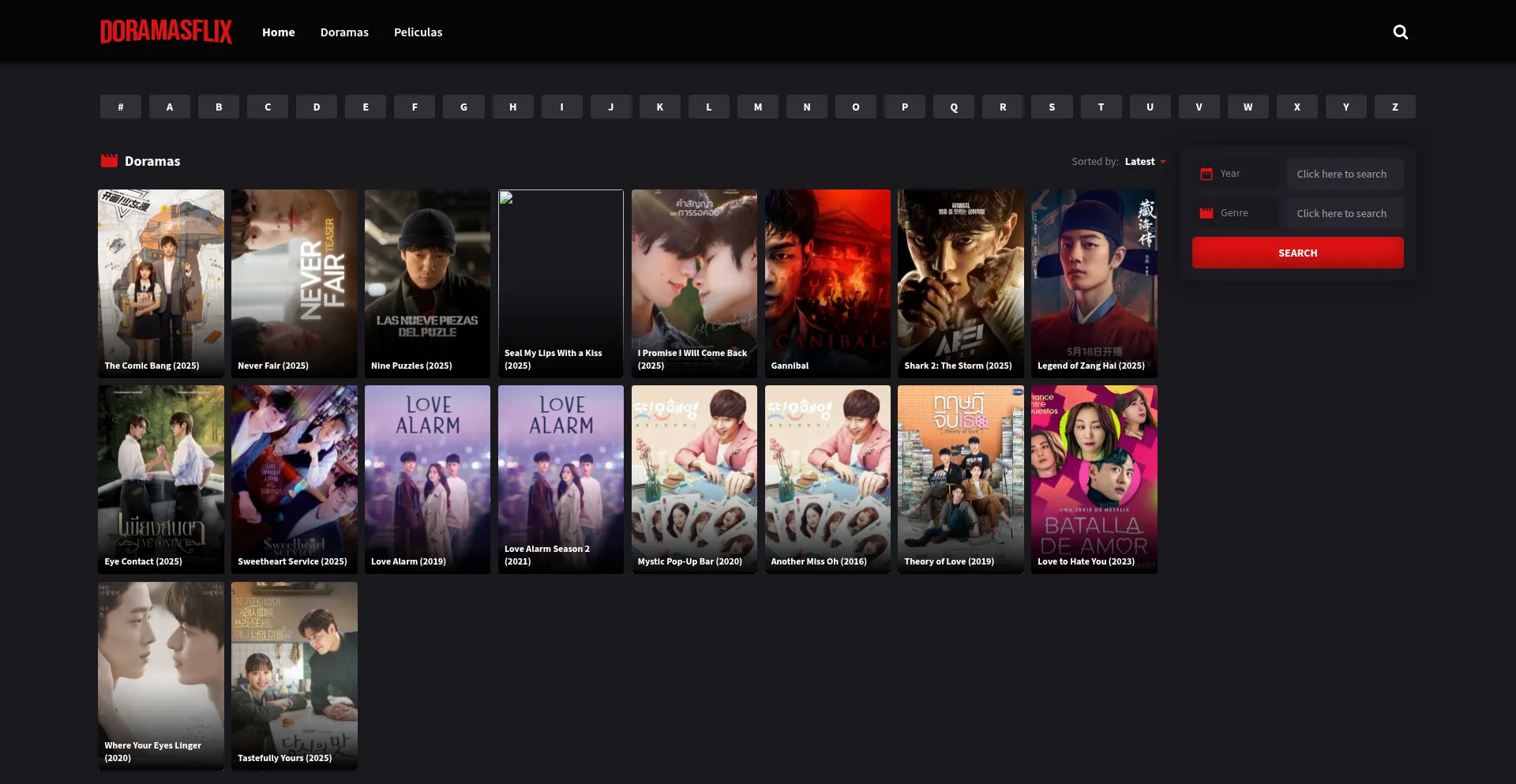Open Mystic Pop-Up Bar (2020) poster
This screenshot has height=784, width=1516.
click(x=694, y=479)
